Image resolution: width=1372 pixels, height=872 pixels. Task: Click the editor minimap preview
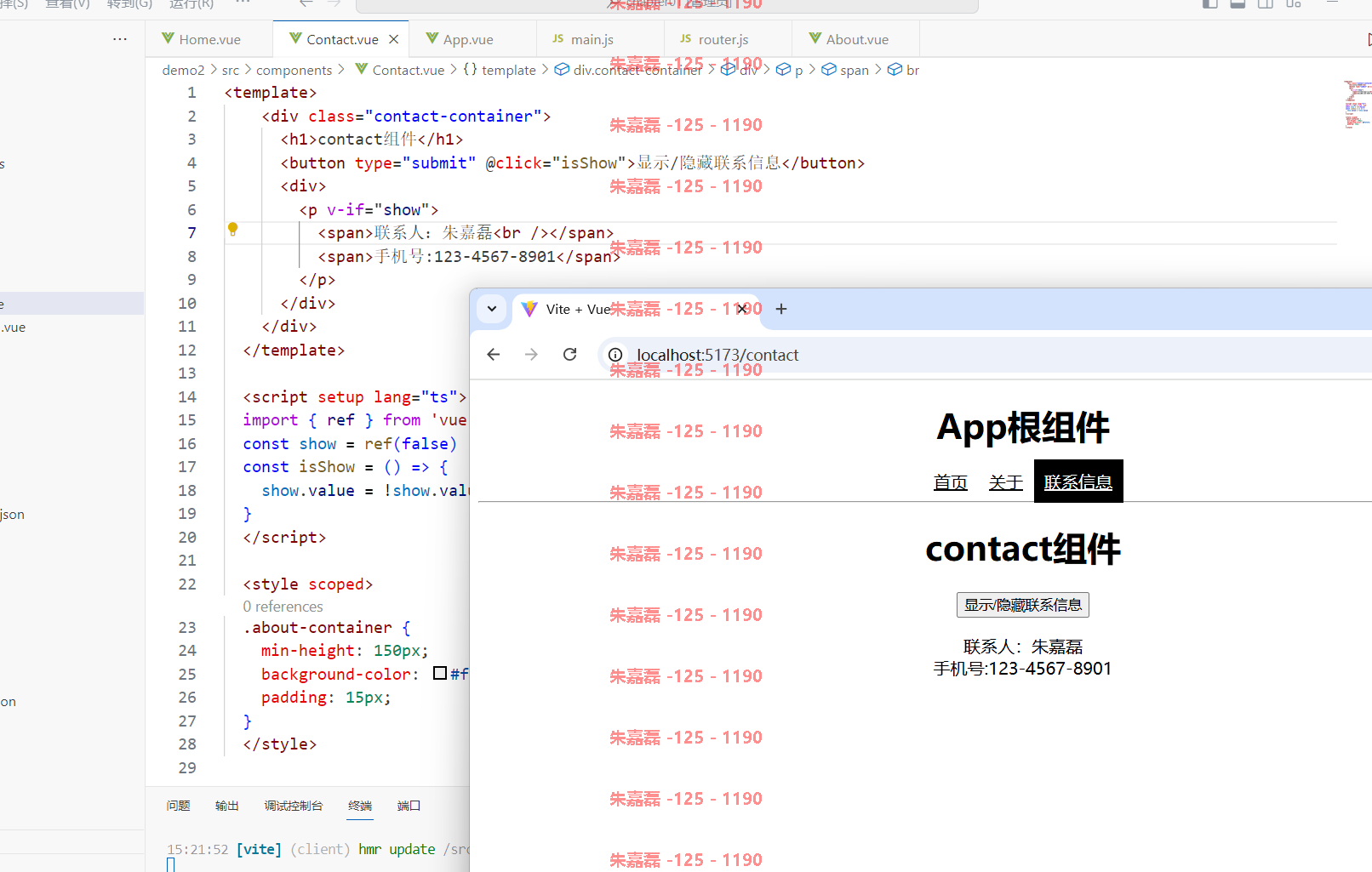[x=1358, y=104]
